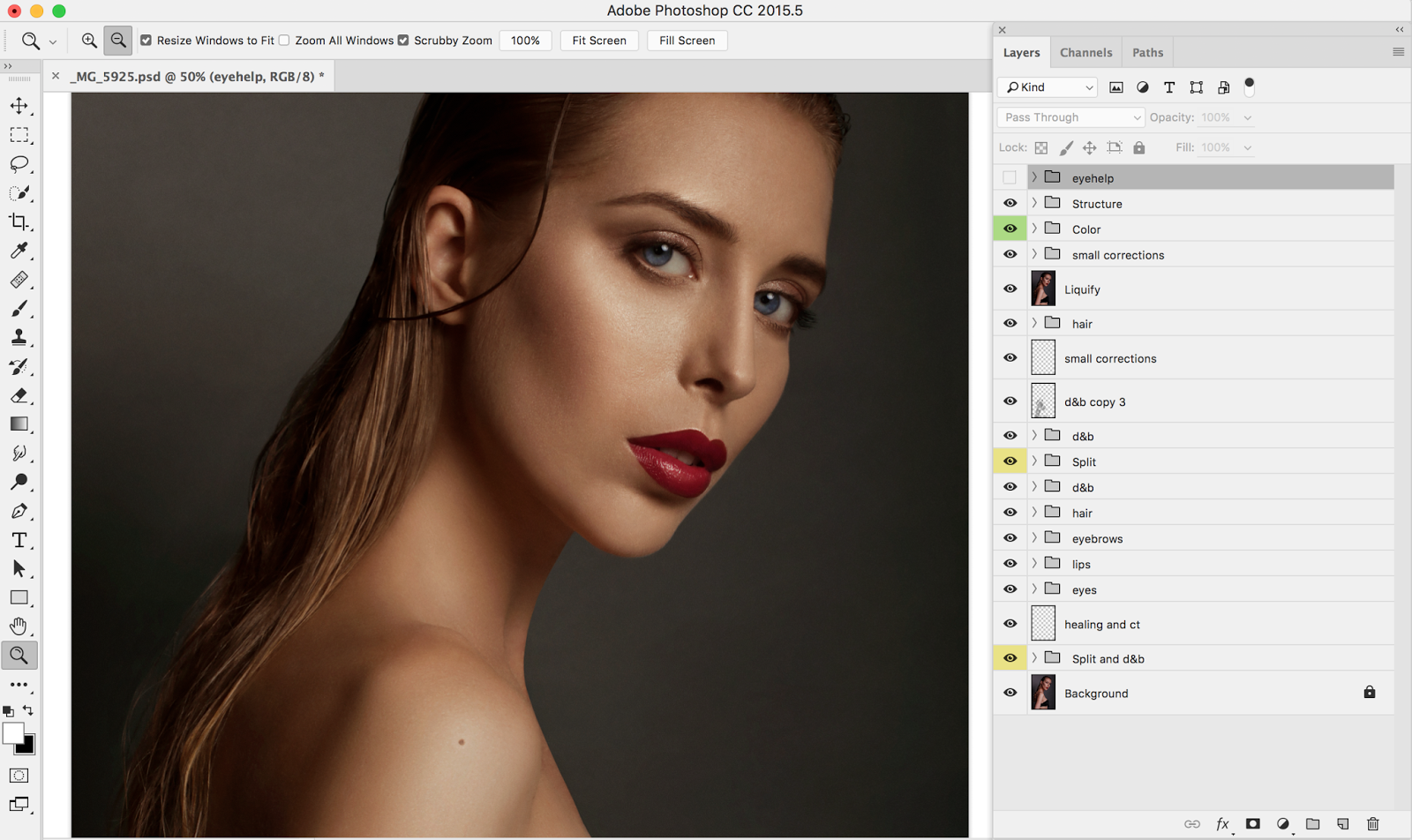Open the Pass Through blend mode dropdown
This screenshot has width=1412, height=840.
point(1070,117)
